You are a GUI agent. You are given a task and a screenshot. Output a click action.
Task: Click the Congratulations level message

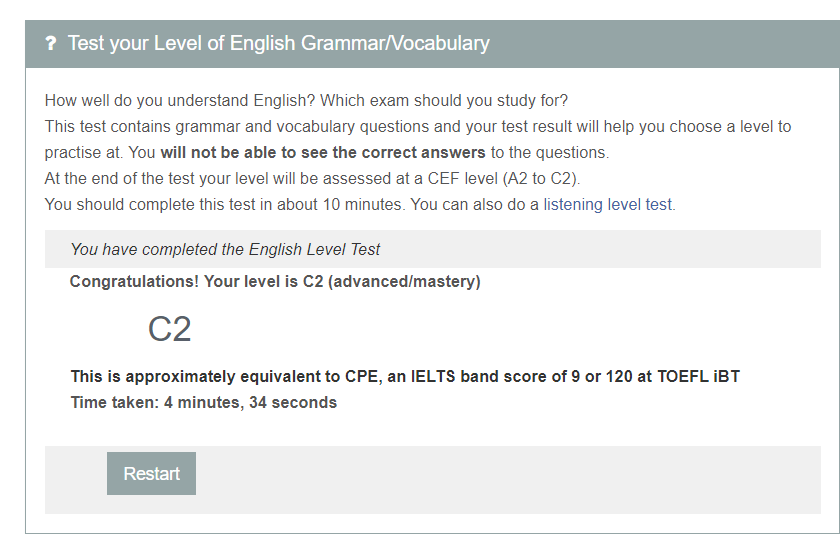point(275,282)
